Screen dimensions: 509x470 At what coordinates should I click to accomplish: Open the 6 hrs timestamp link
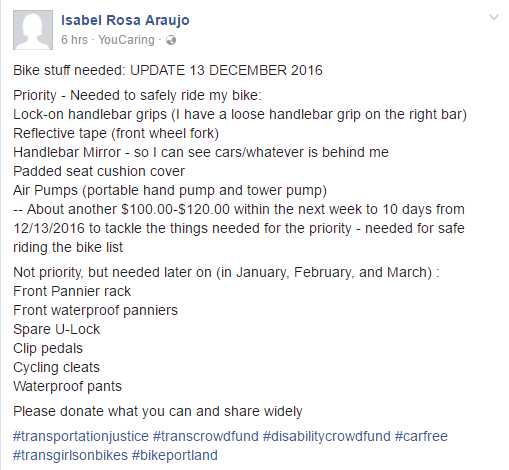click(x=74, y=40)
